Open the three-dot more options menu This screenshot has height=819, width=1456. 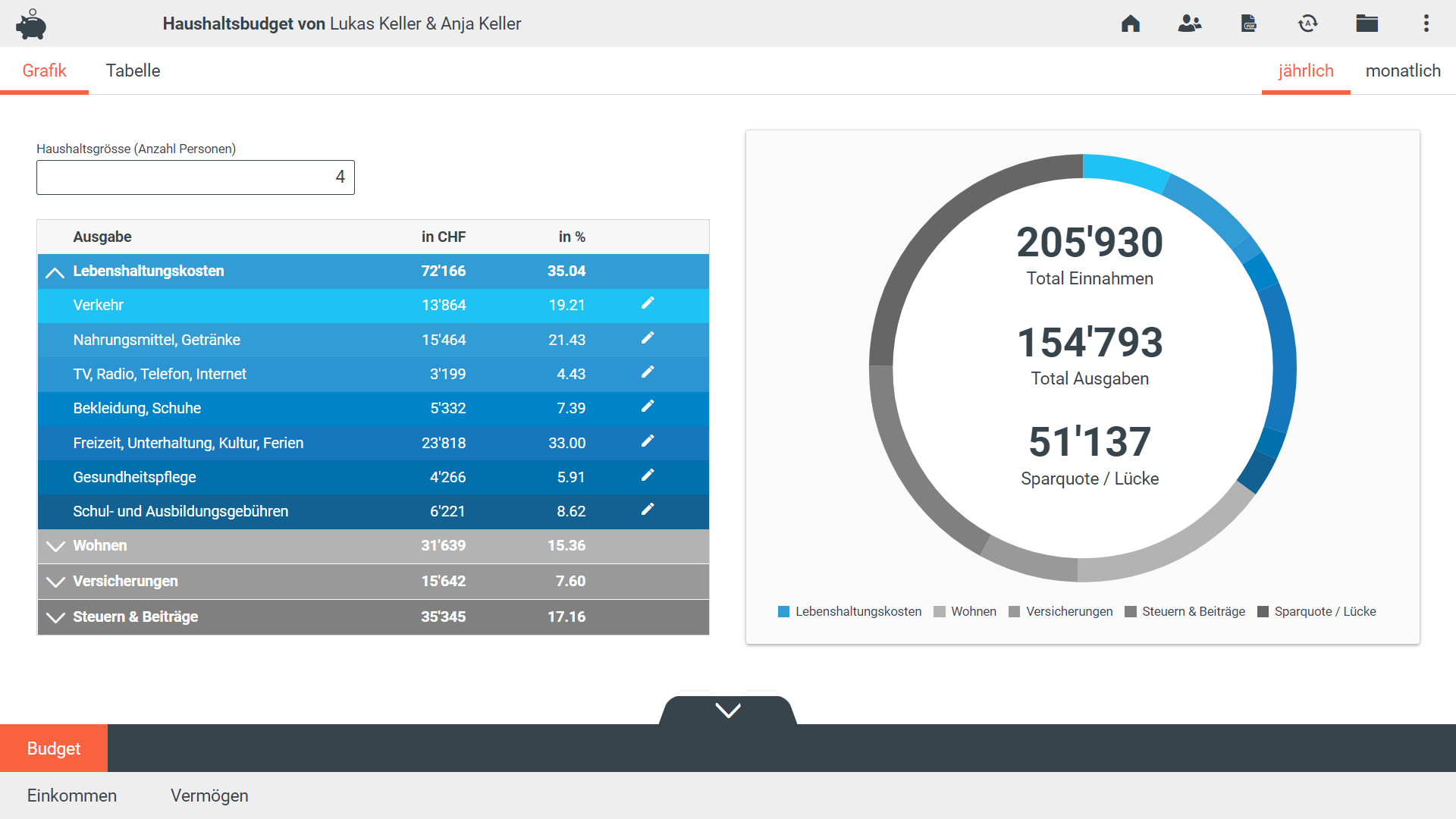pyautogui.click(x=1426, y=24)
